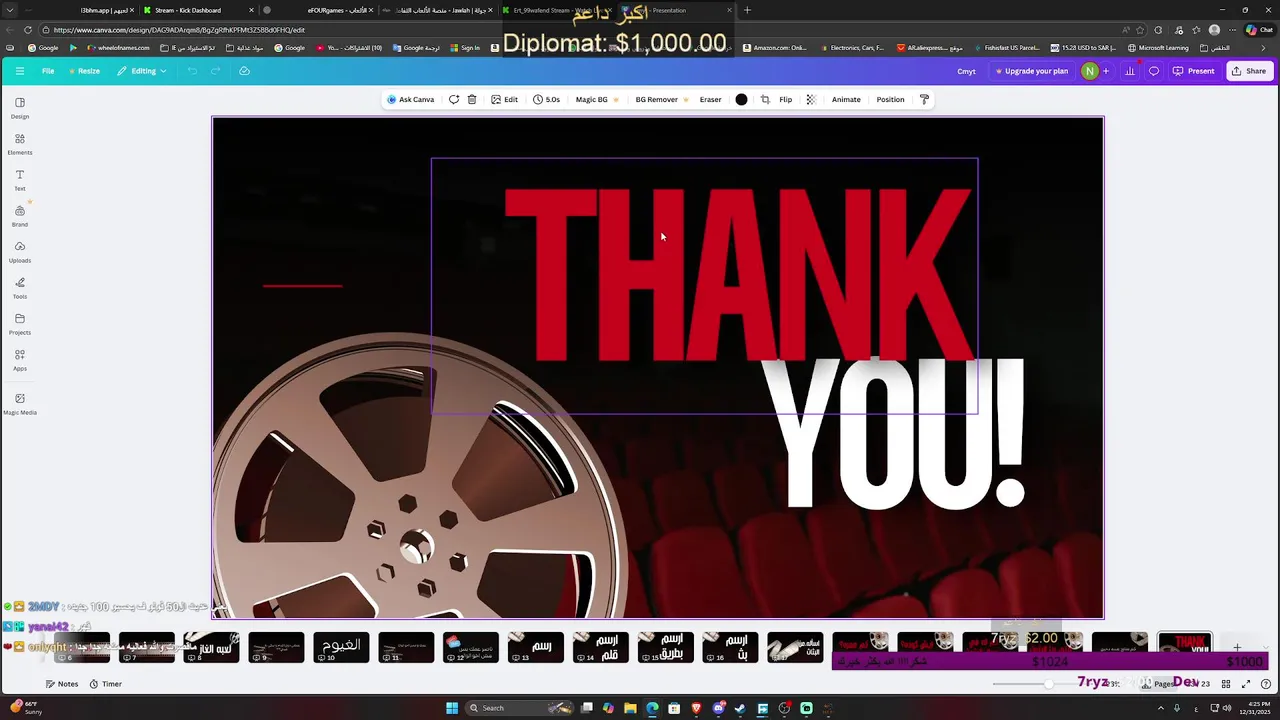Open the black color swatch picker
This screenshot has width=1280, height=720.
click(x=741, y=99)
